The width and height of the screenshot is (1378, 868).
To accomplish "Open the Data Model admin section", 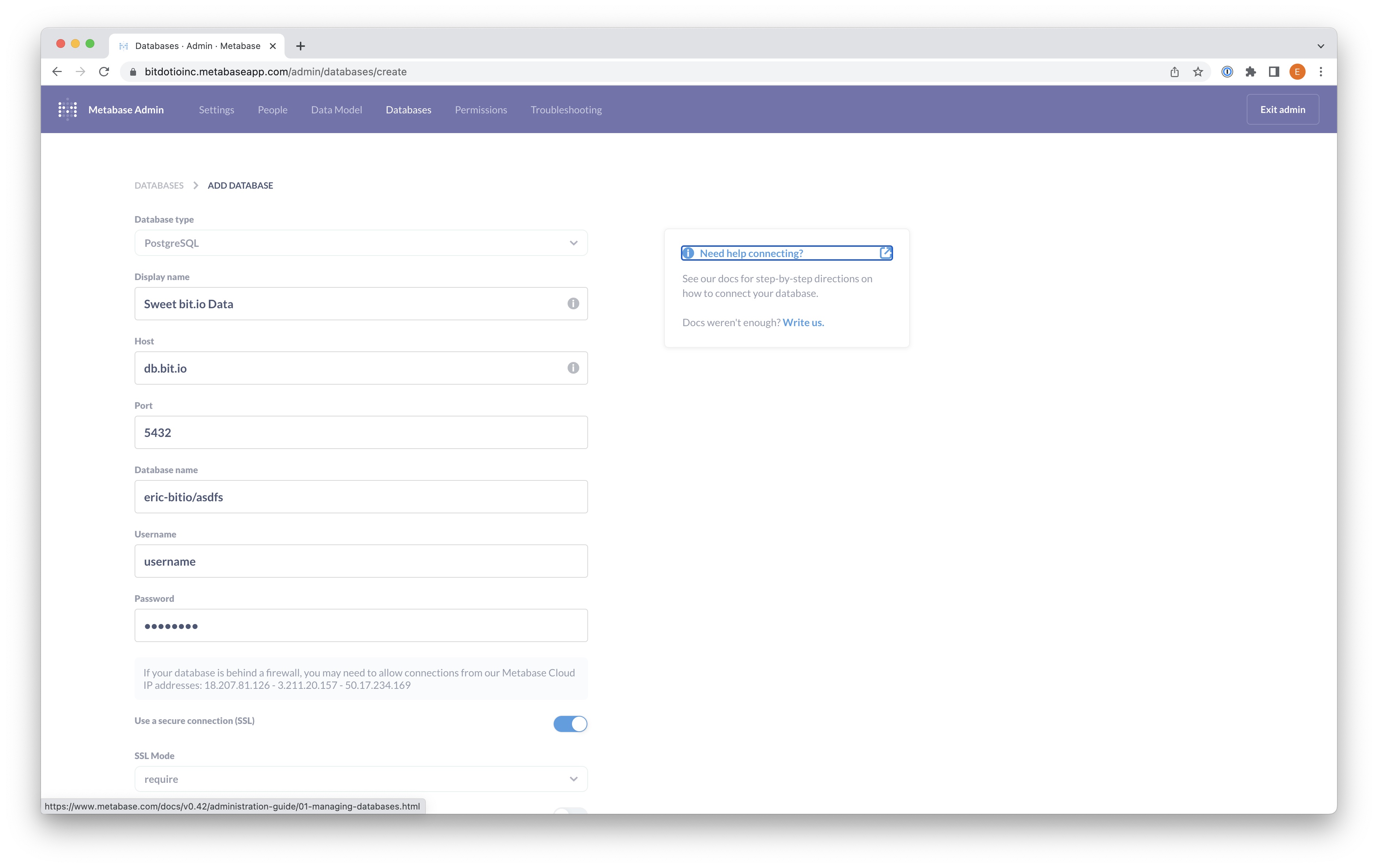I will tap(336, 110).
